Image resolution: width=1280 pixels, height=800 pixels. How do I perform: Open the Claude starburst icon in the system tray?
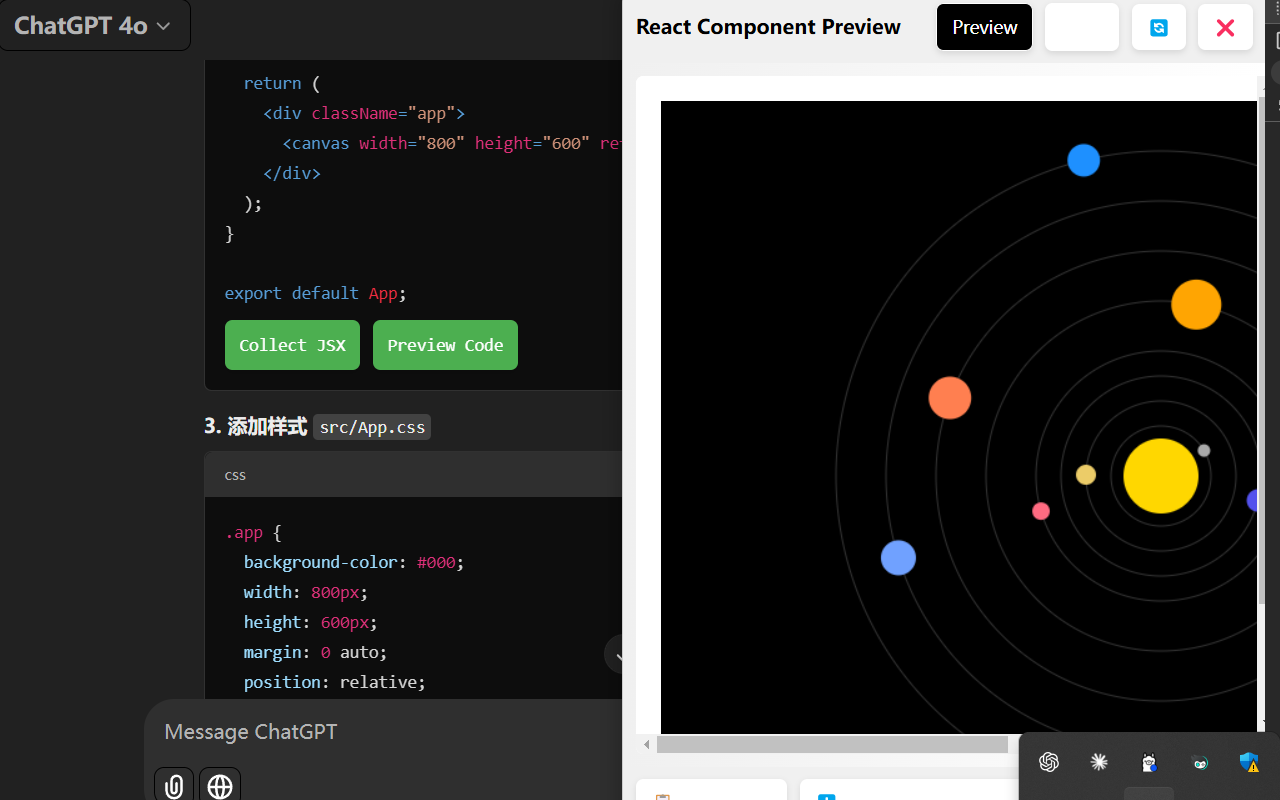coord(1099,762)
